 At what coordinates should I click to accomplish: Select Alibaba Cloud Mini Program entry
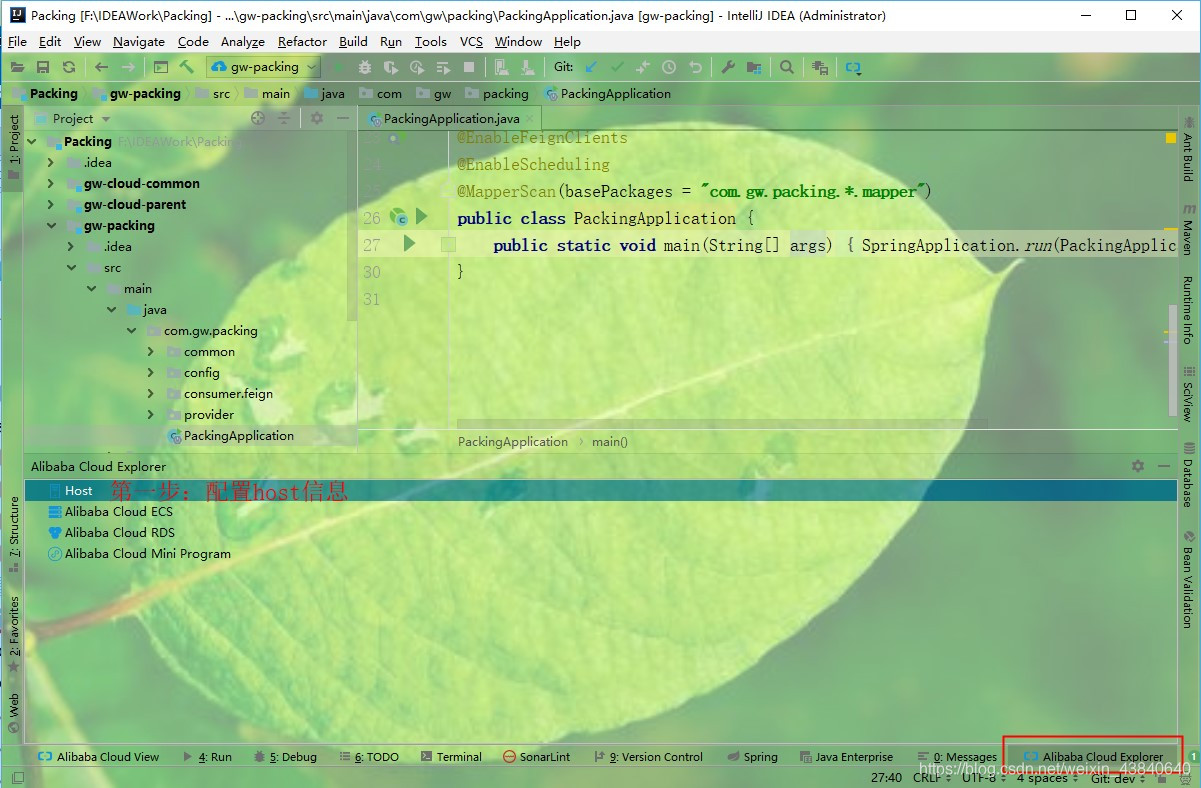[147, 554]
